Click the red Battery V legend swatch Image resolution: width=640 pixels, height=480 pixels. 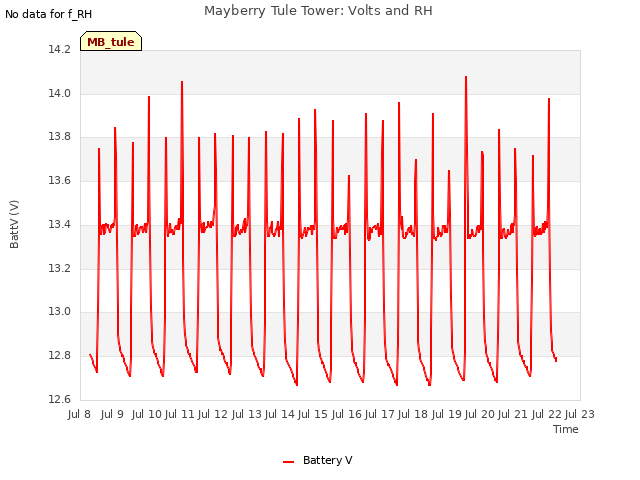coord(289,462)
